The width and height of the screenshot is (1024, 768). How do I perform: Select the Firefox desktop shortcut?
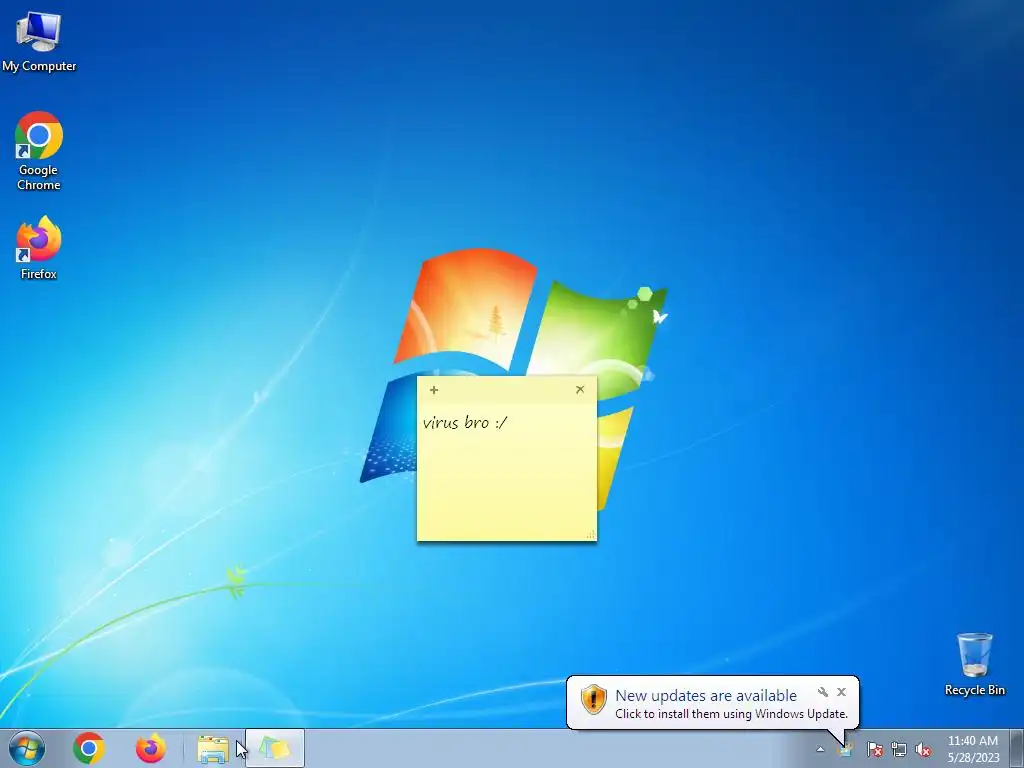(x=39, y=248)
